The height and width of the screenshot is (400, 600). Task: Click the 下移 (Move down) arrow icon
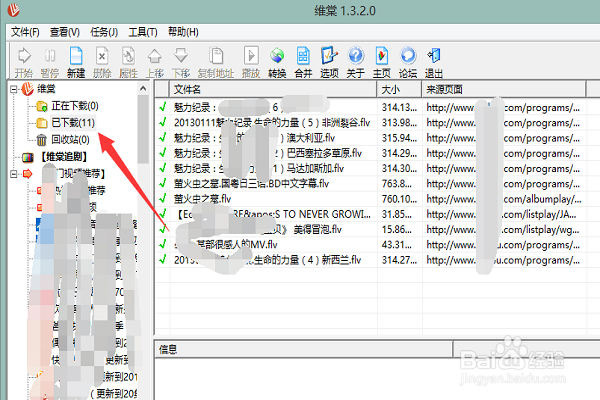181,62
